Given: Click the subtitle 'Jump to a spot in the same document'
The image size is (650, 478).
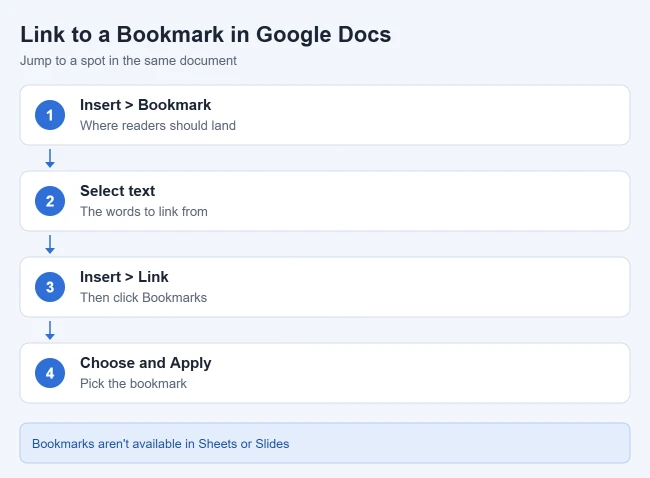Looking at the screenshot, I should (129, 61).
